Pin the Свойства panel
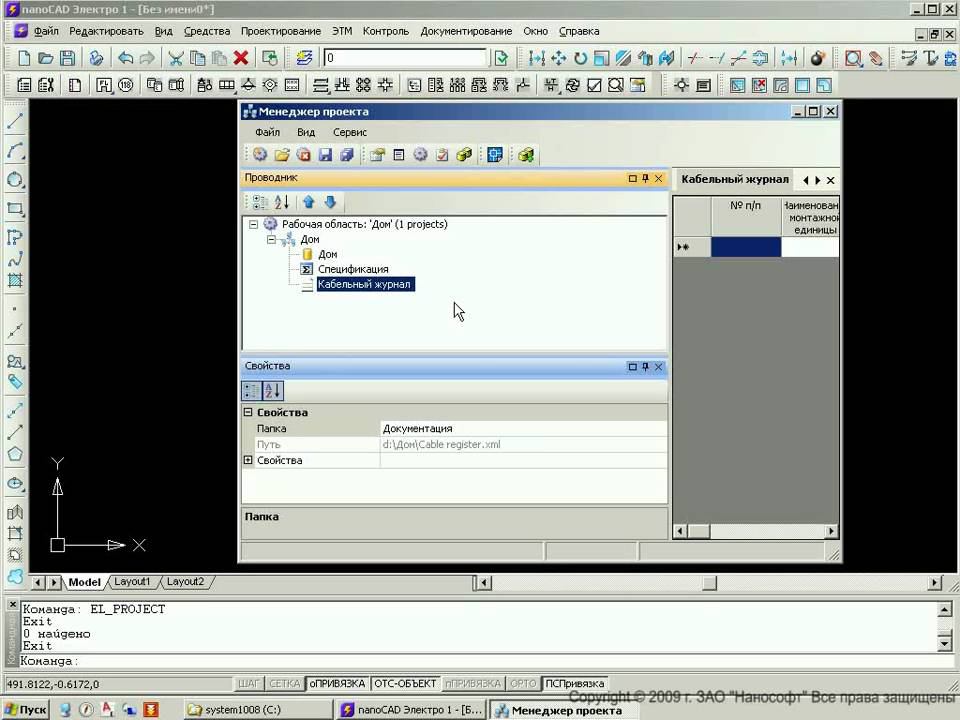This screenshot has width=960, height=720. point(645,366)
